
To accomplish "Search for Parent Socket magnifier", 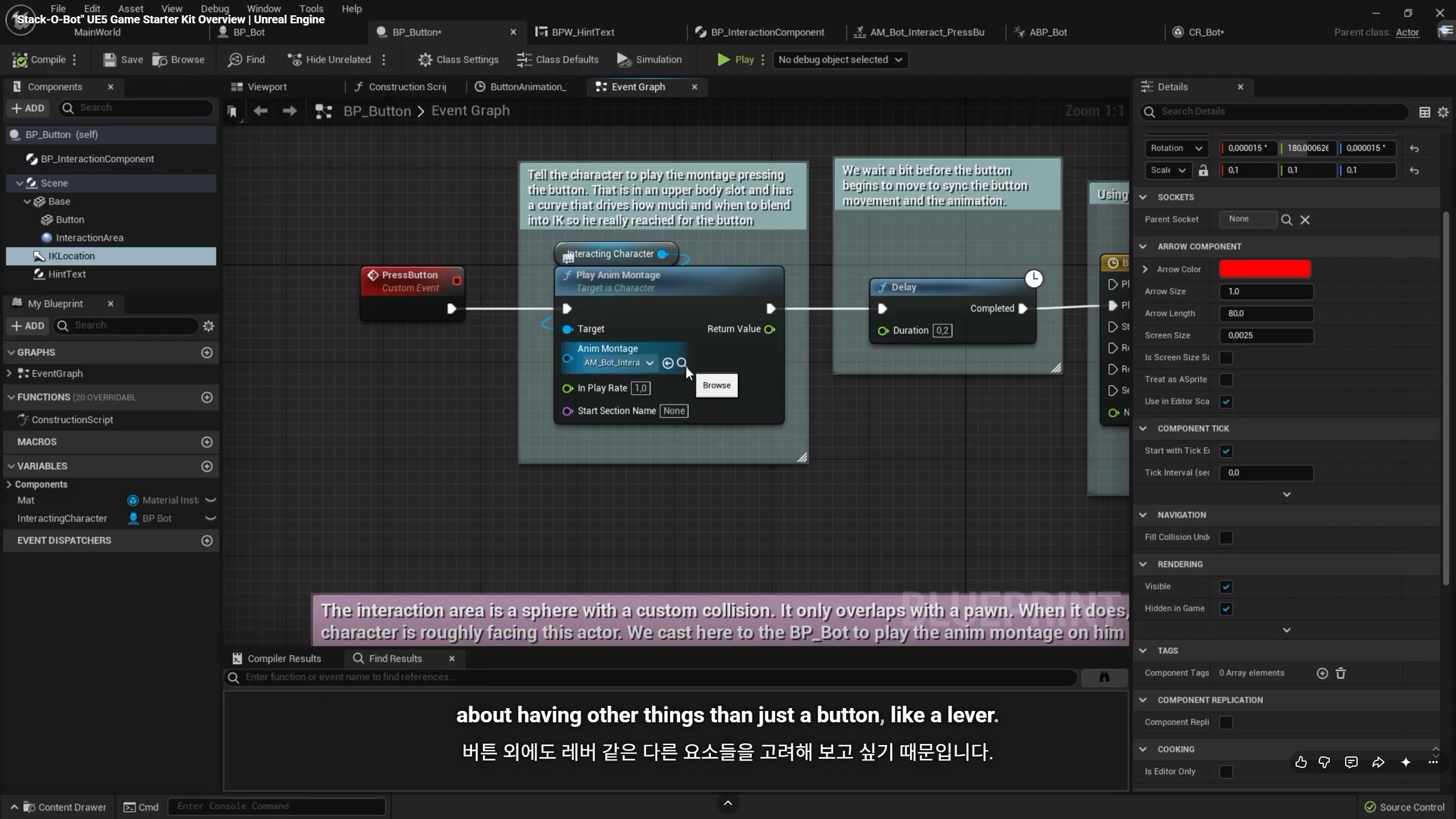I will (1287, 220).
